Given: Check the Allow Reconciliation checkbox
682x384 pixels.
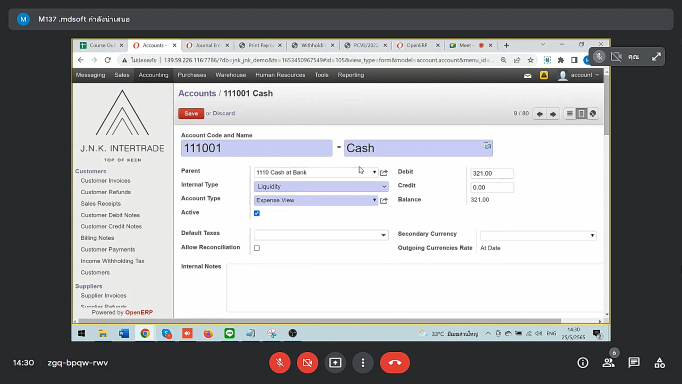Looking at the screenshot, I should [257, 248].
